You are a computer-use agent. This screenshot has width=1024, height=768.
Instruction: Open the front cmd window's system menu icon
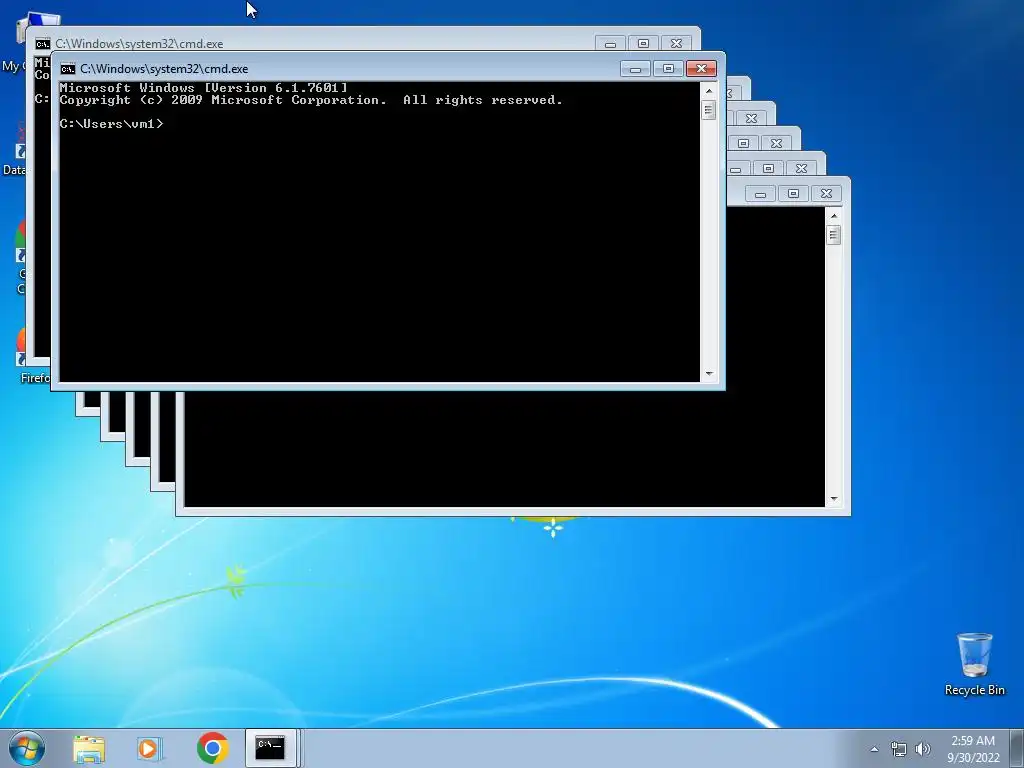click(67, 69)
